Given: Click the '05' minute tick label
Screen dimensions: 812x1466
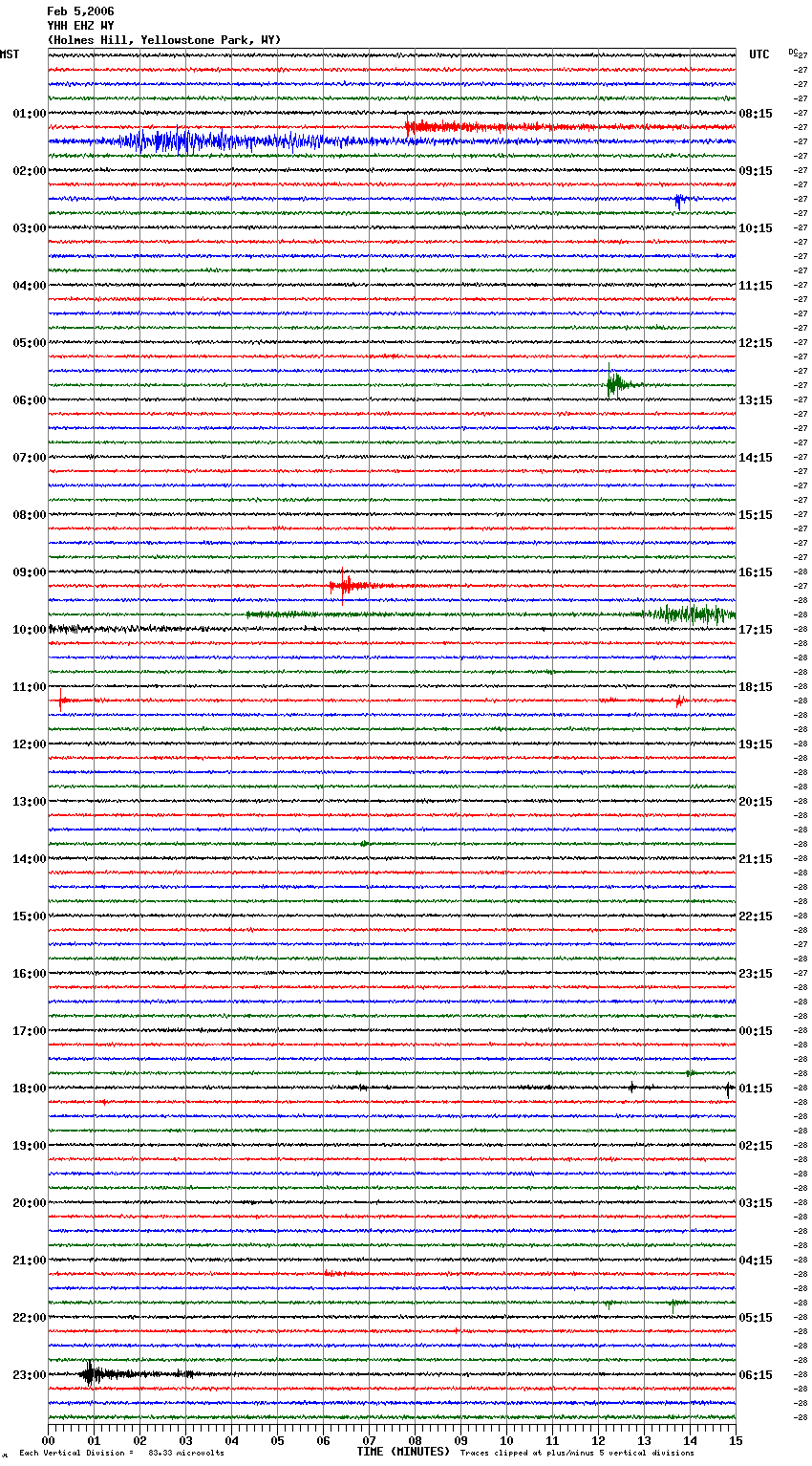Looking at the screenshot, I should click(277, 1440).
